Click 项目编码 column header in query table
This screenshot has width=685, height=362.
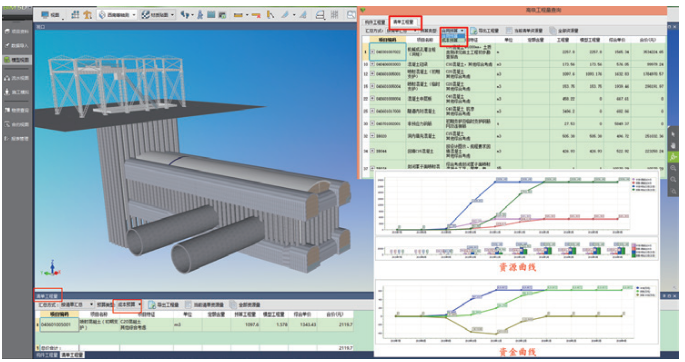tap(387, 40)
